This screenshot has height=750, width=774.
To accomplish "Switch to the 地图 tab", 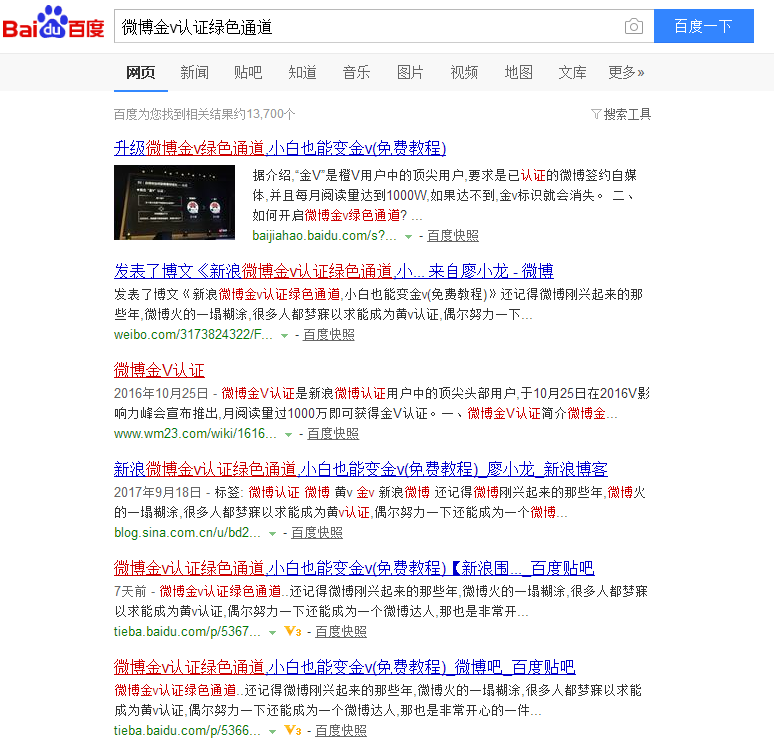I will [x=518, y=73].
